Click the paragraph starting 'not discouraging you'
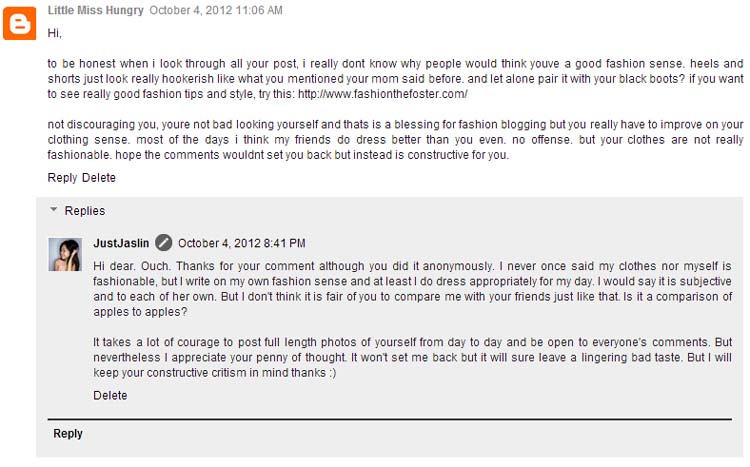 (395, 140)
